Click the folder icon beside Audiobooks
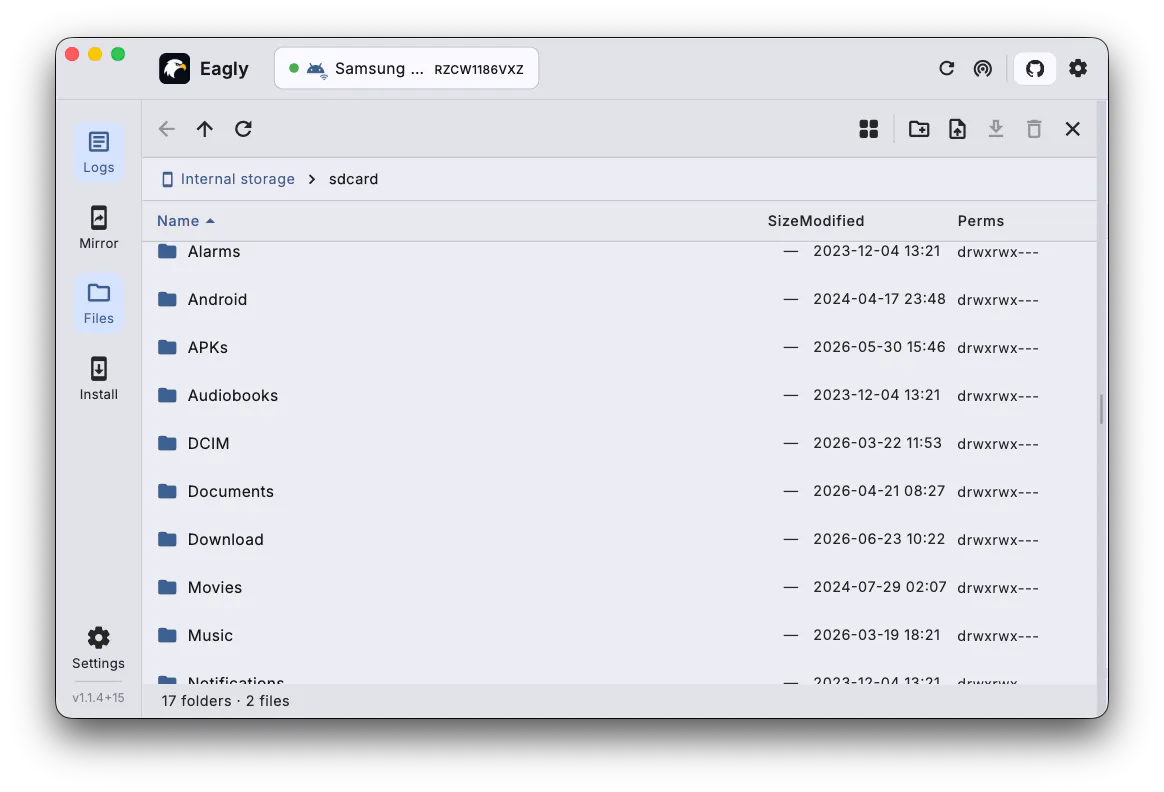Screen dimensions: 1164x792 pos(168,395)
